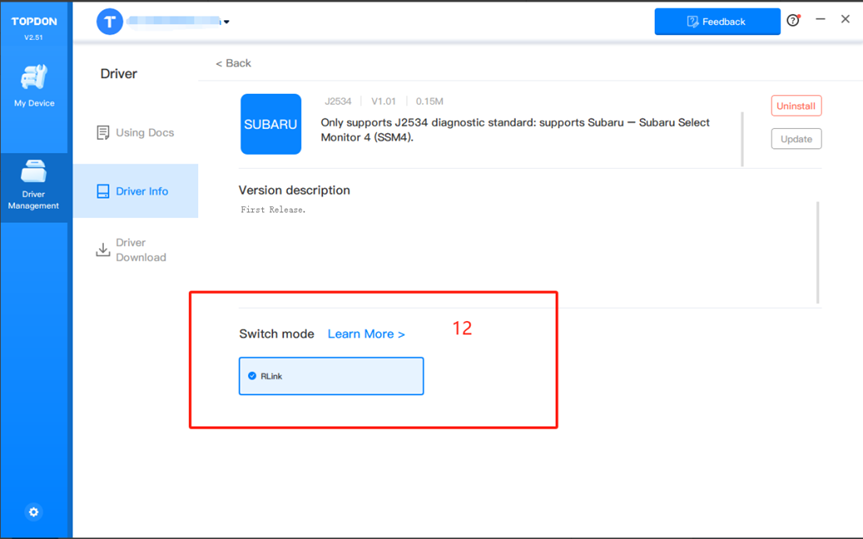This screenshot has height=539, width=863.
Task: Click the user avatar T icon
Action: pyautogui.click(x=110, y=21)
